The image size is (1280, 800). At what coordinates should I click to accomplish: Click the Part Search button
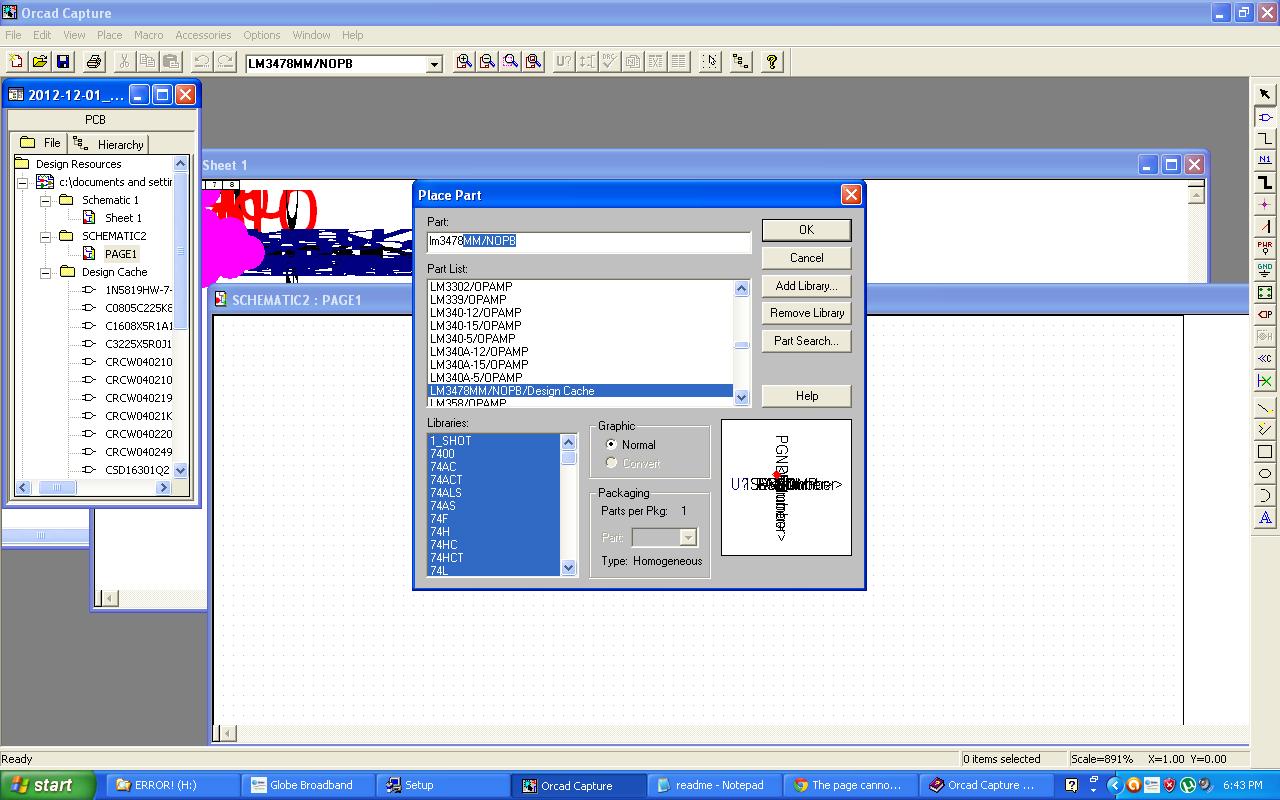[806, 341]
